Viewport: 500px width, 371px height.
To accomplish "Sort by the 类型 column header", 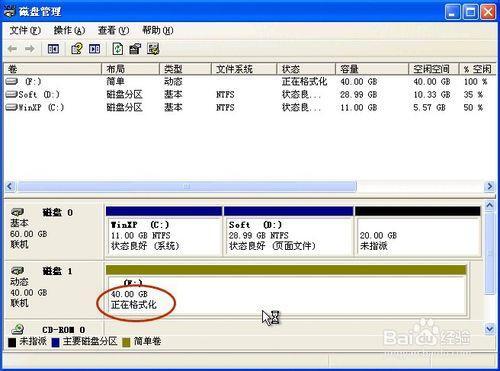I will coord(185,69).
